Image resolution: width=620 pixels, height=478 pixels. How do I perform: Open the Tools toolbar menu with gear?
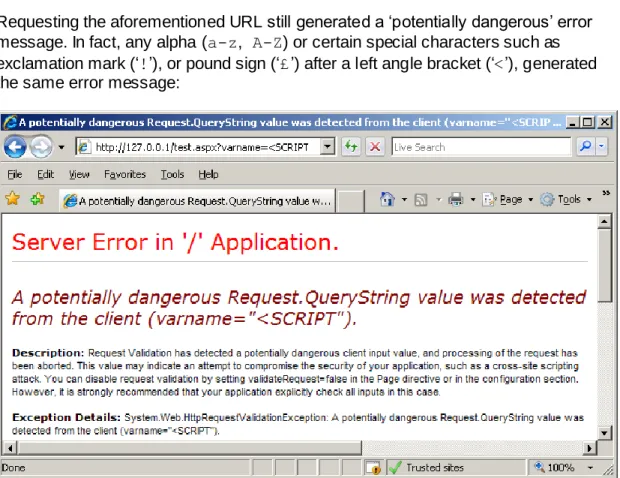(x=566, y=200)
